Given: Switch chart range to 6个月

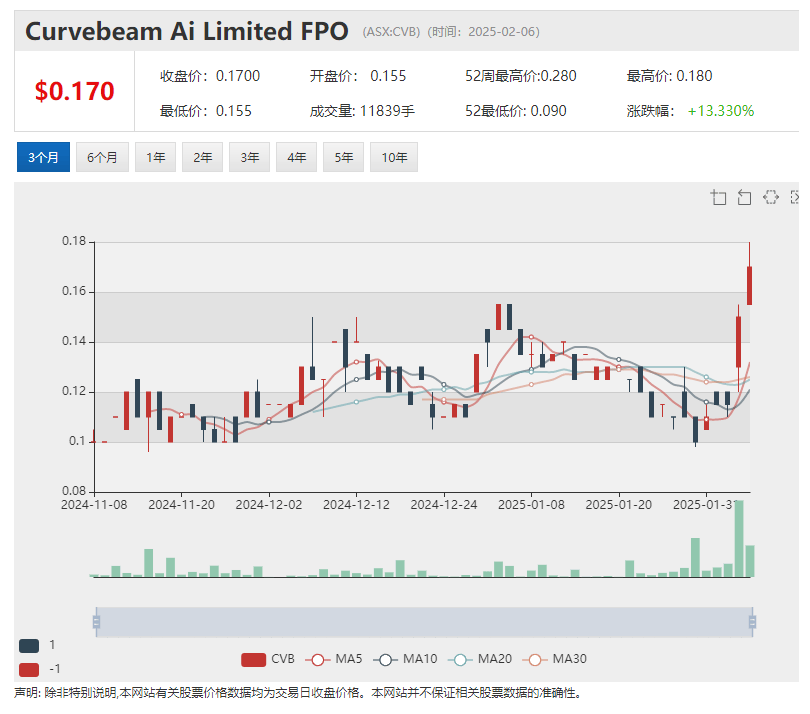Looking at the screenshot, I should 102,157.
